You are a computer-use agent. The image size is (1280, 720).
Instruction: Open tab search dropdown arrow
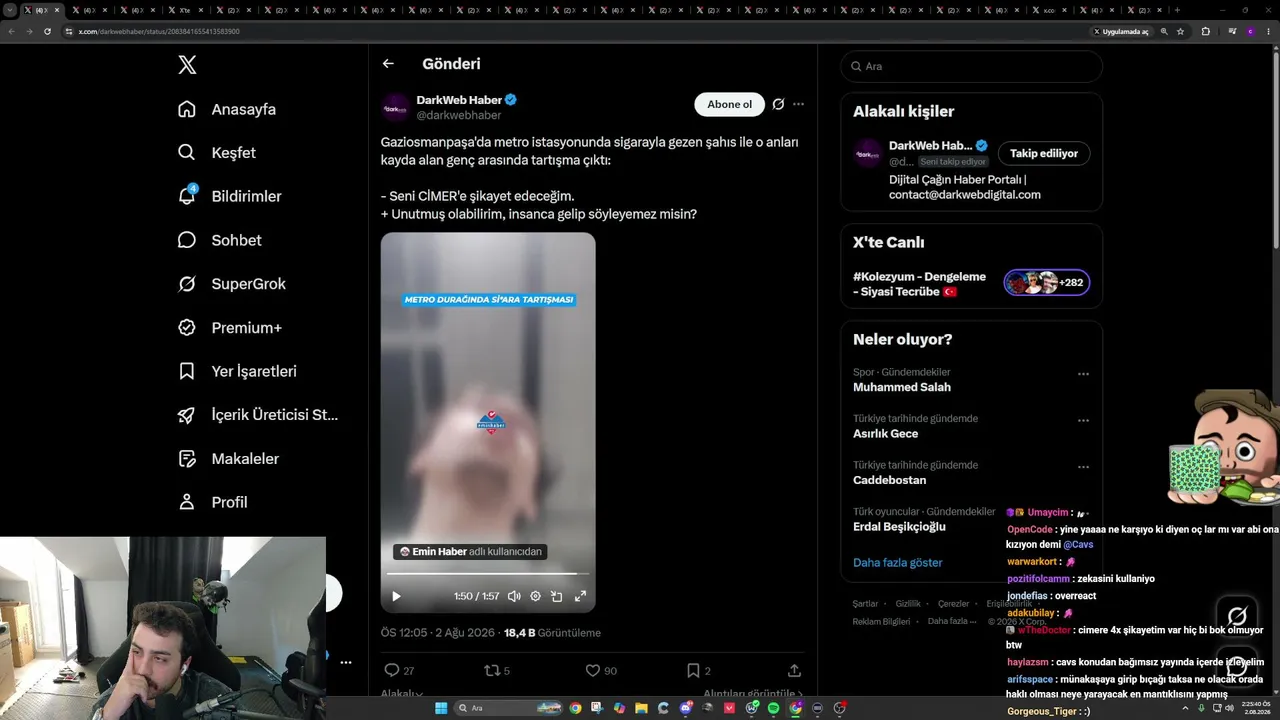coord(10,10)
